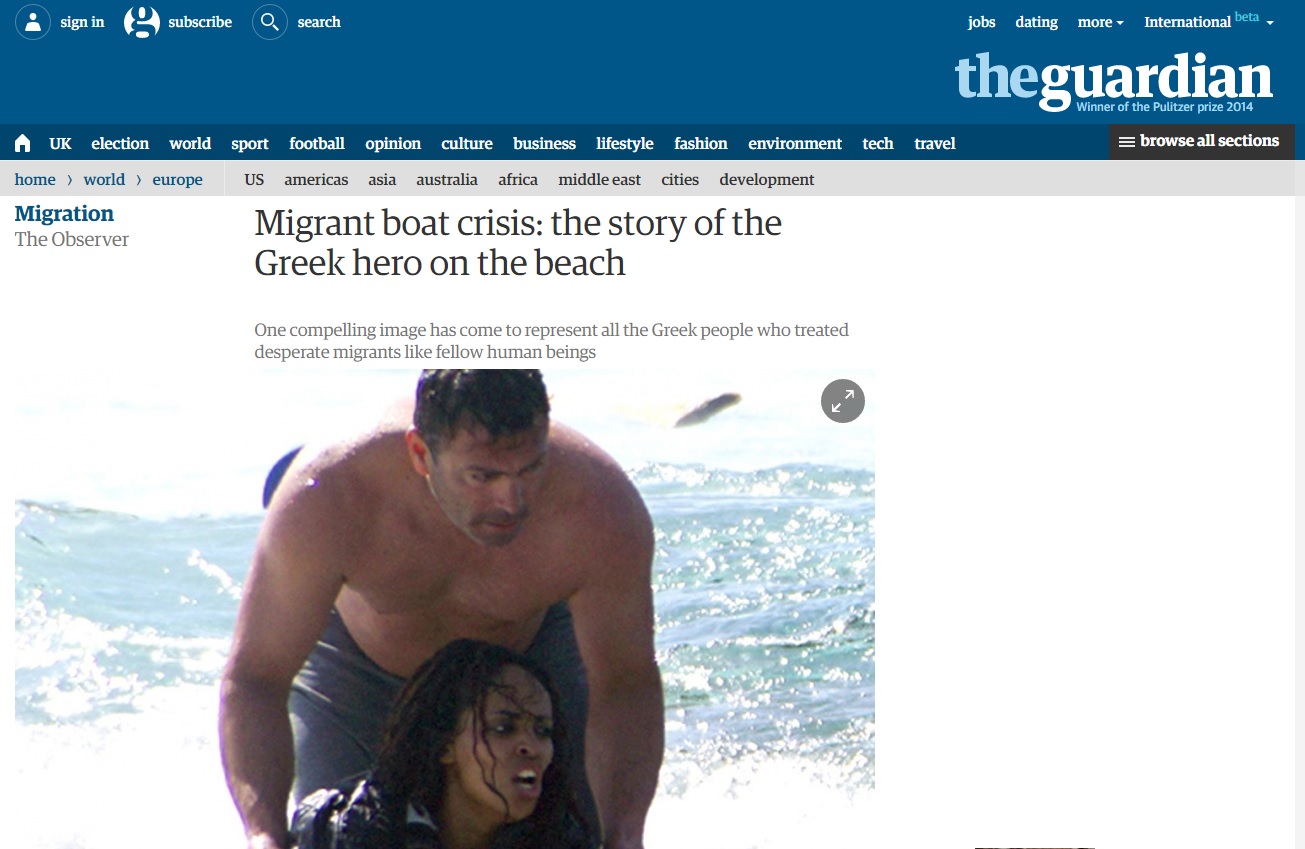Screen dimensions: 1305x849
Task: Go to homepage with house icon
Action: click(x=22, y=143)
